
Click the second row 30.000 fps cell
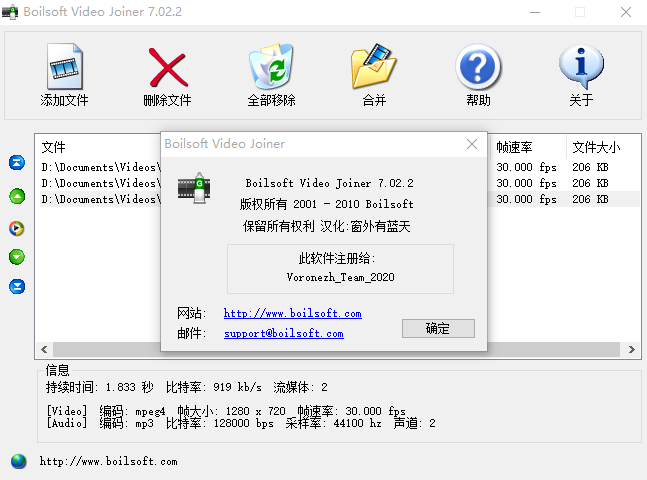click(526, 183)
